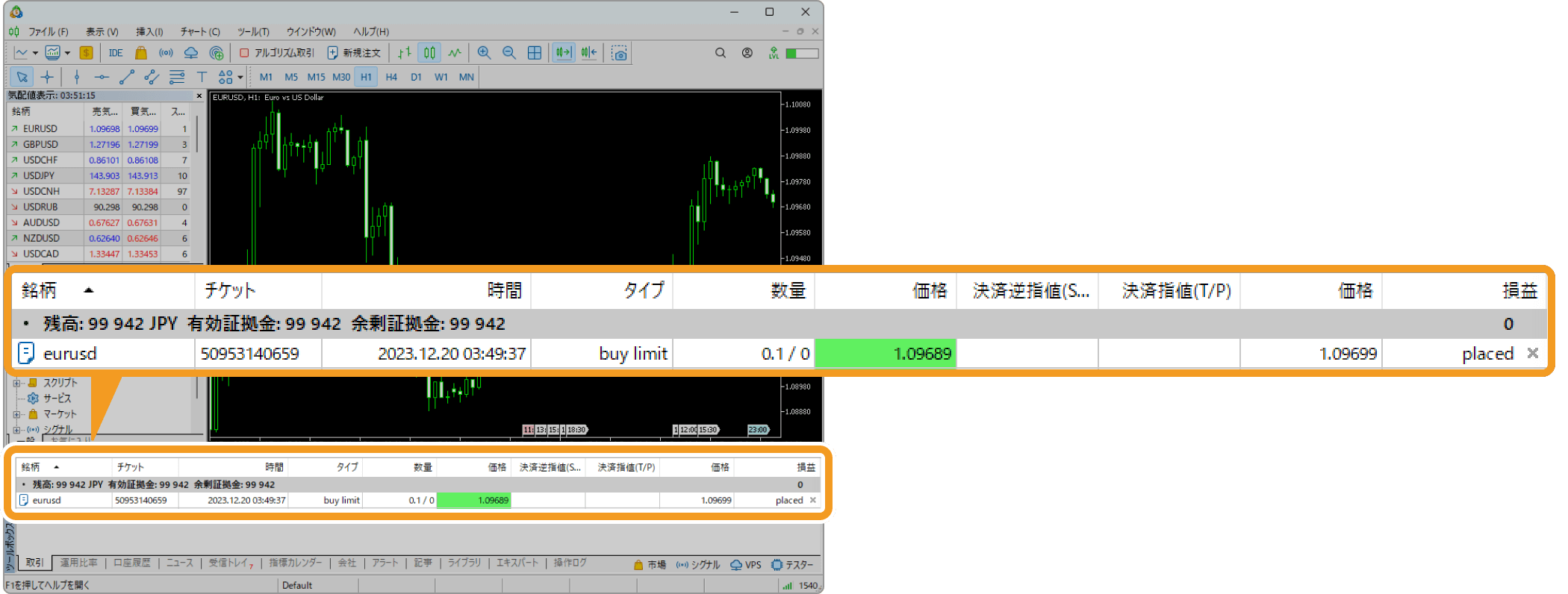Take a chart screenshot with the camera icon
Image resolution: width=1568 pixels, height=594 pixels.
(x=619, y=53)
